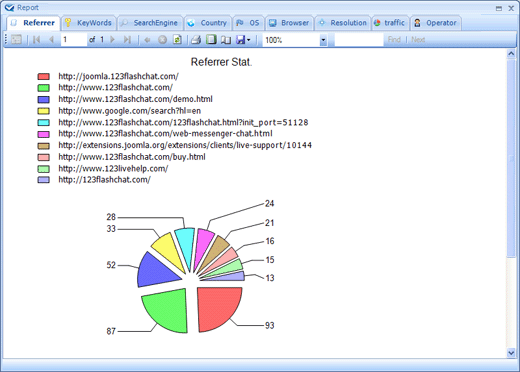This screenshot has width=520, height=372.
Task: Click the scroll up arrow of the report
Action: 511,54
